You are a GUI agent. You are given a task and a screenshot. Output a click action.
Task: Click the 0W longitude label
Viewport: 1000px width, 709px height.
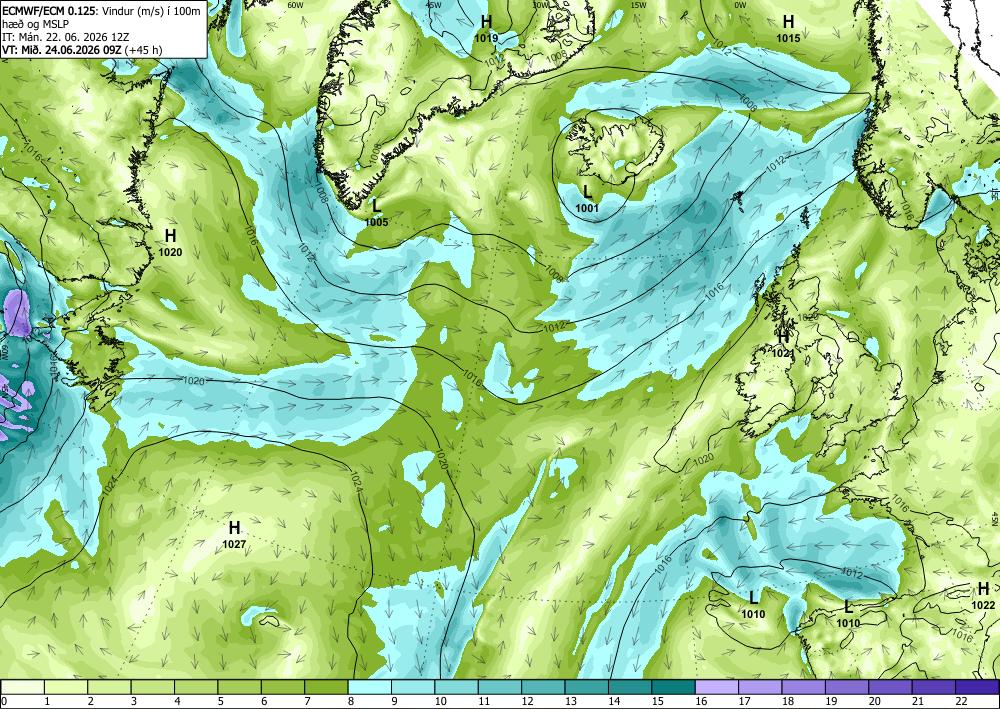tap(740, 5)
